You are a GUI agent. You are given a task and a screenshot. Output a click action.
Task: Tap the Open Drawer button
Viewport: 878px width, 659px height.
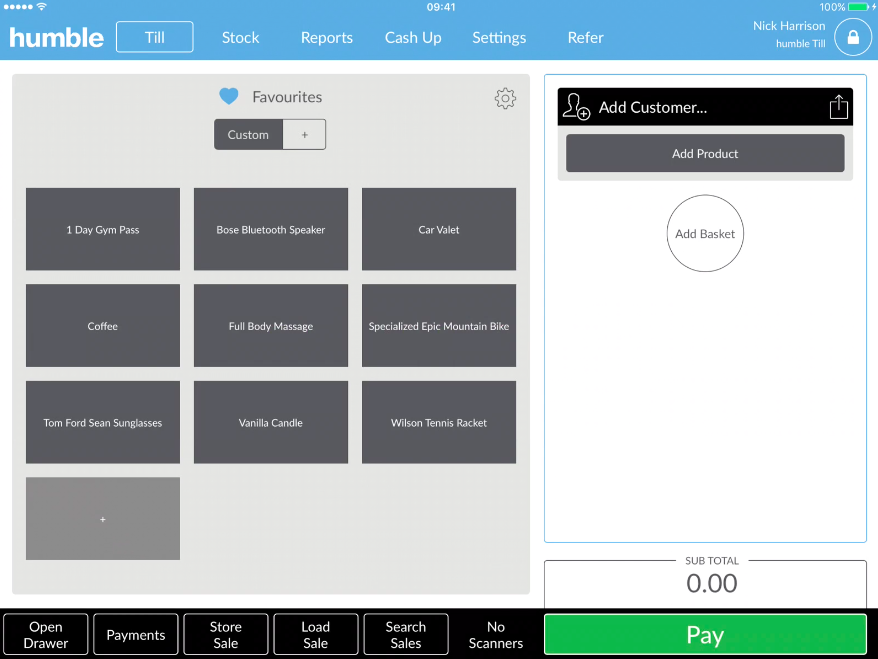tap(46, 634)
